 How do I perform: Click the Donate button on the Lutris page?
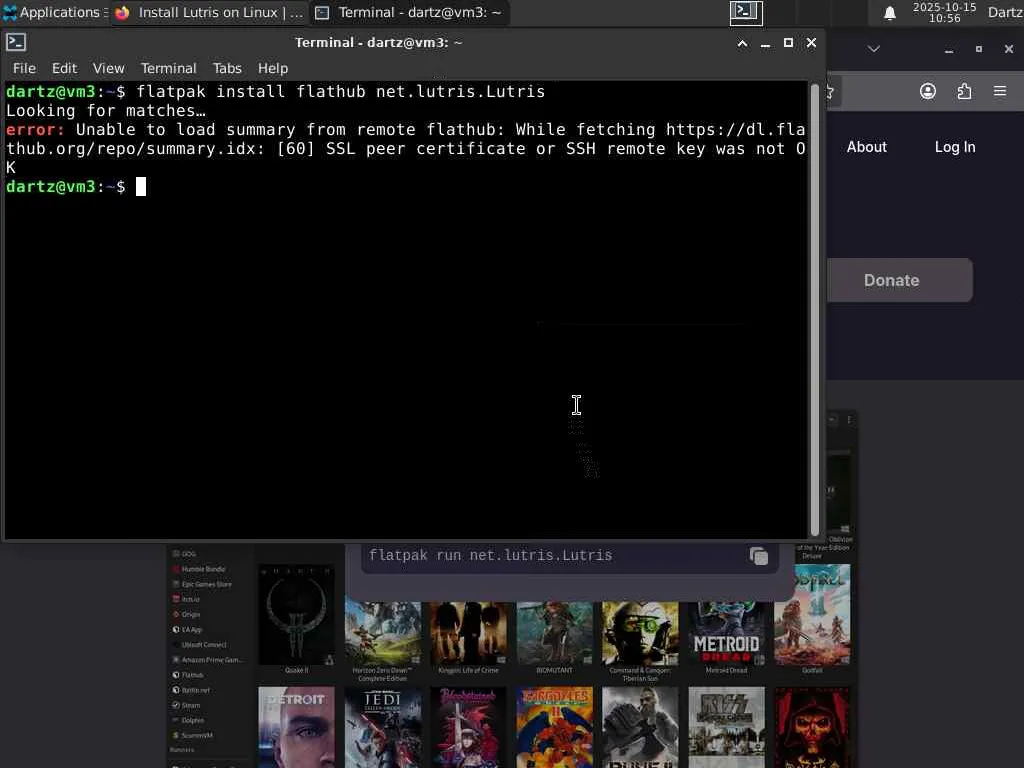tap(900, 280)
